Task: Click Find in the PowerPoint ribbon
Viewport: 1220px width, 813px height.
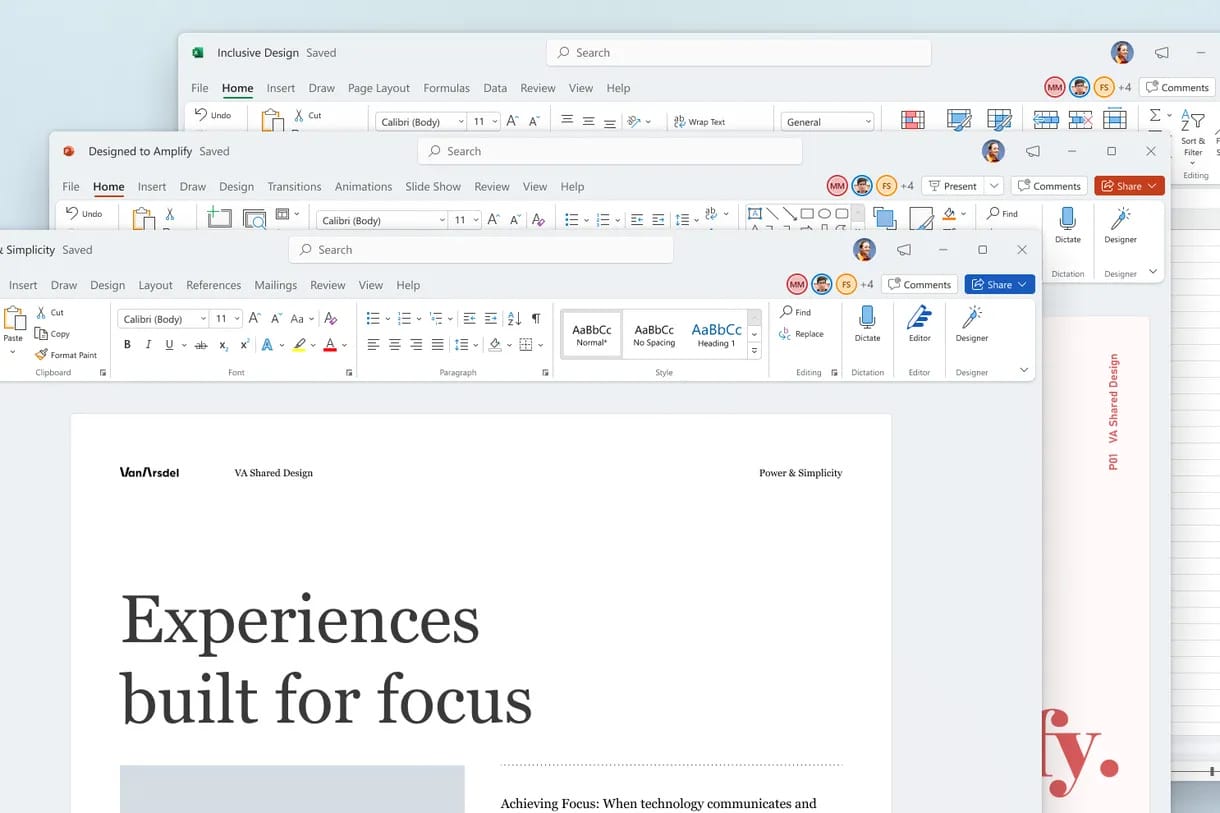Action: [x=1004, y=213]
